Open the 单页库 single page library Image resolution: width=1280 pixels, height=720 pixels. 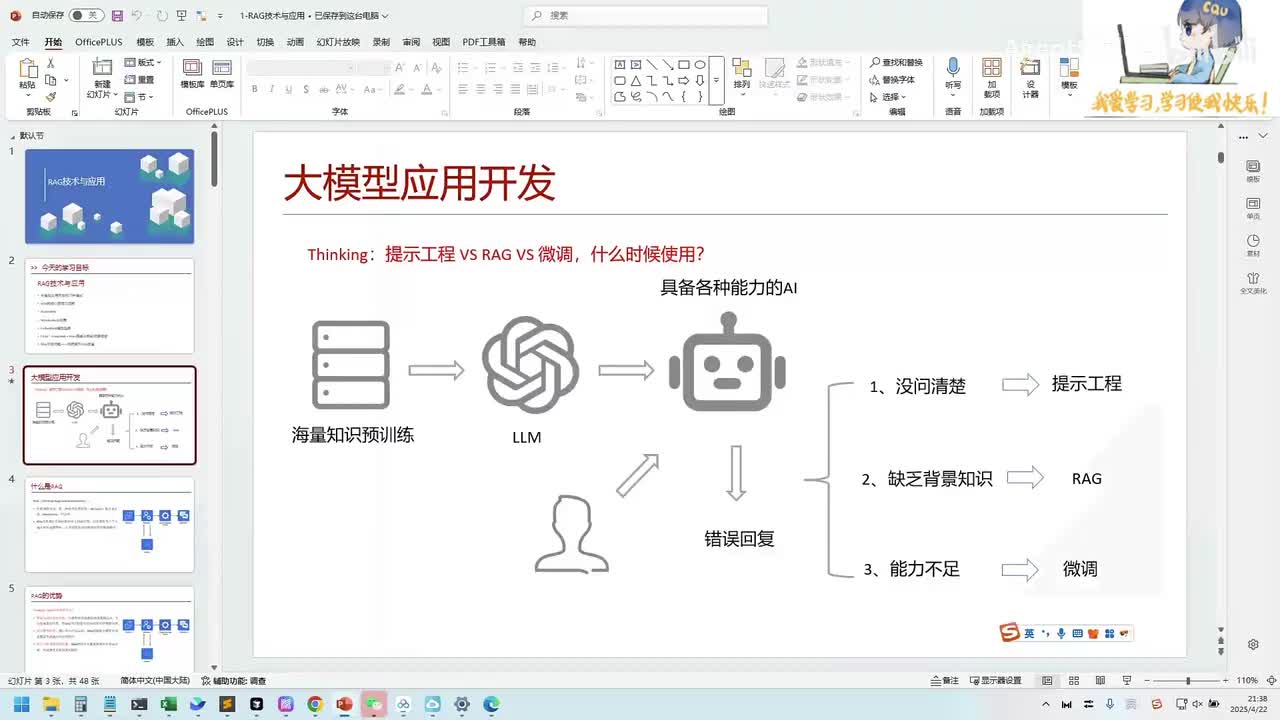[x=222, y=73]
